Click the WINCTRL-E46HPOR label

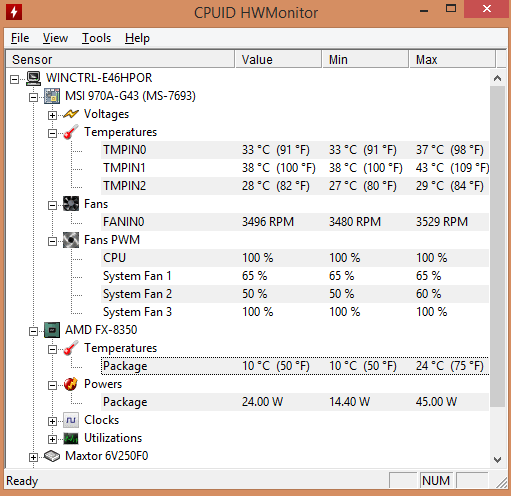(99, 78)
